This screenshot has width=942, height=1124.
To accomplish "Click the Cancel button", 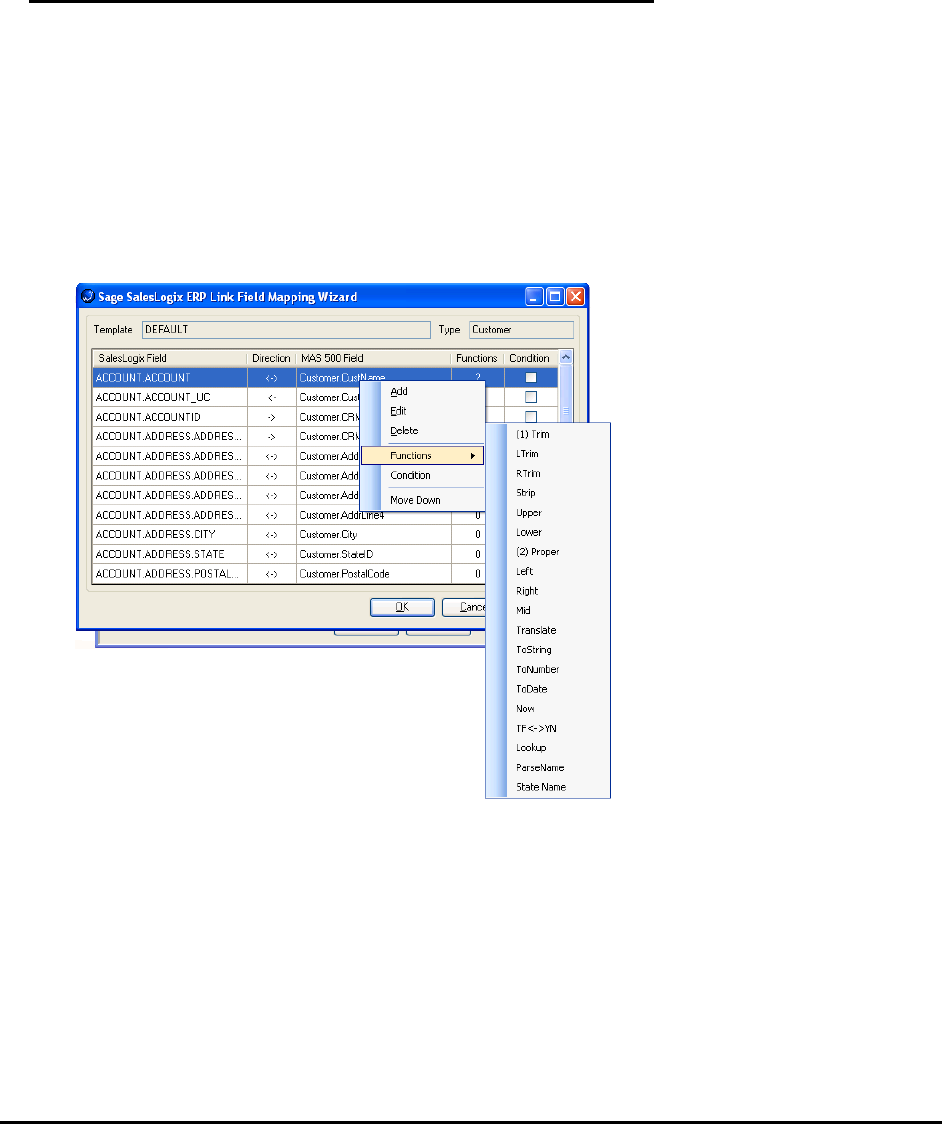I will tap(464, 607).
